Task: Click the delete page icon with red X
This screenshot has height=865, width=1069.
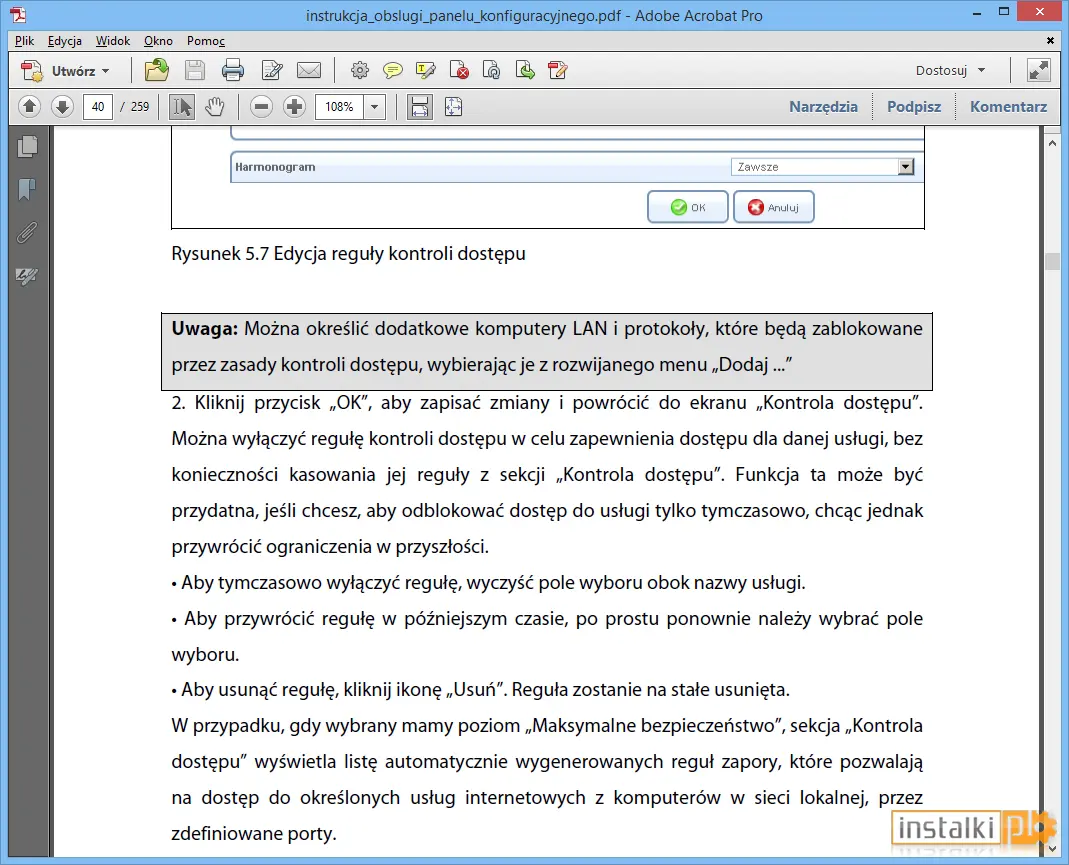Action: click(x=459, y=70)
